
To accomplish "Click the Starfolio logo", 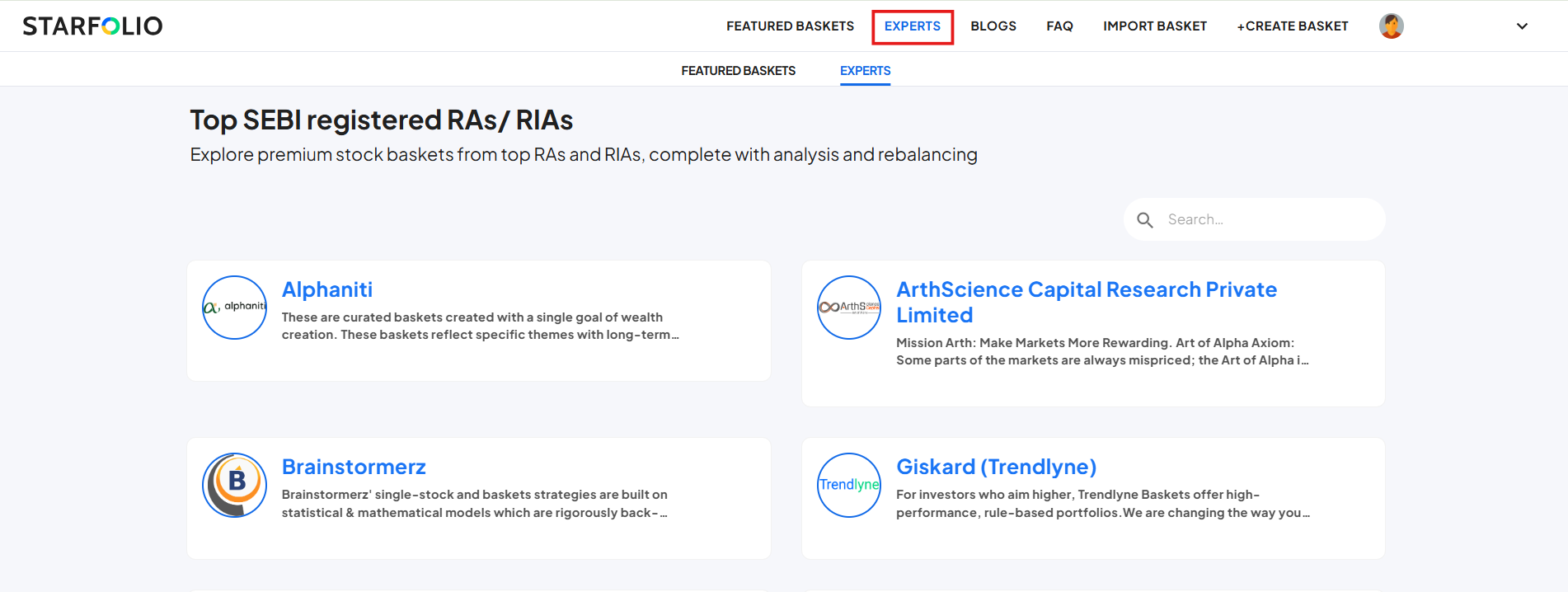I will pos(92,26).
